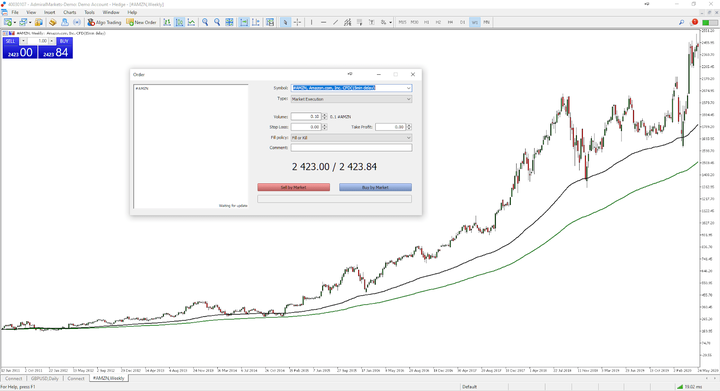
Task: Decrease one-click panel volume arrow
Action: pyautogui.click(x=23, y=41)
